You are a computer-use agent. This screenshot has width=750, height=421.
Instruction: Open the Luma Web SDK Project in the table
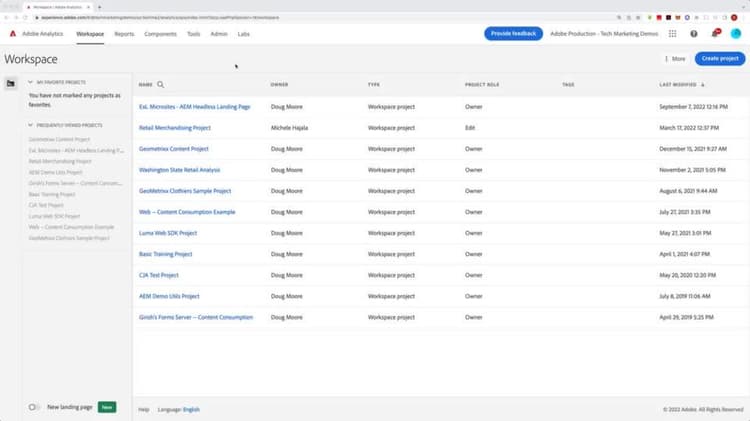pos(168,233)
